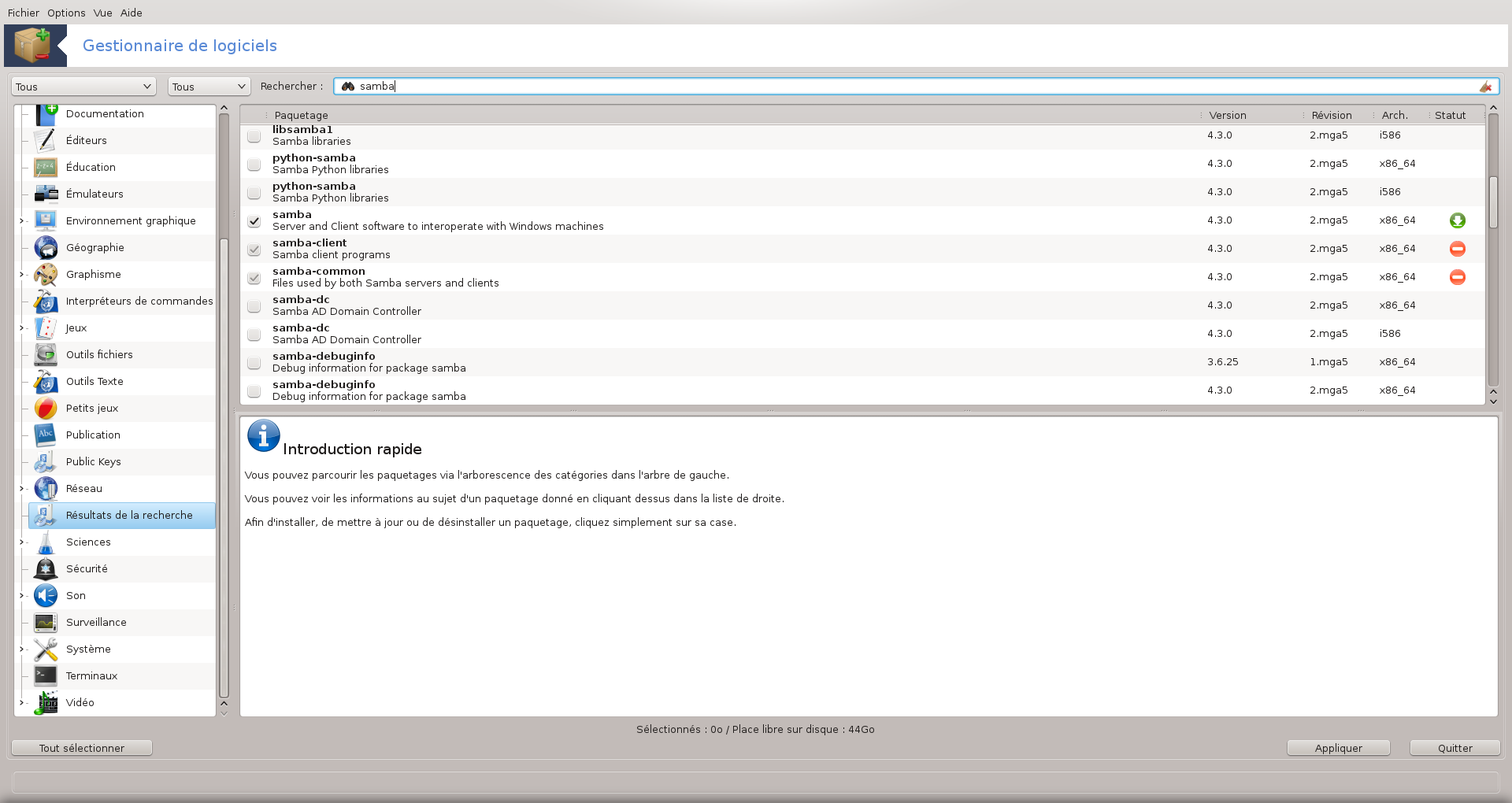Click the Outils fichiers disk icon
The image size is (1512, 803).
pyautogui.click(x=46, y=355)
